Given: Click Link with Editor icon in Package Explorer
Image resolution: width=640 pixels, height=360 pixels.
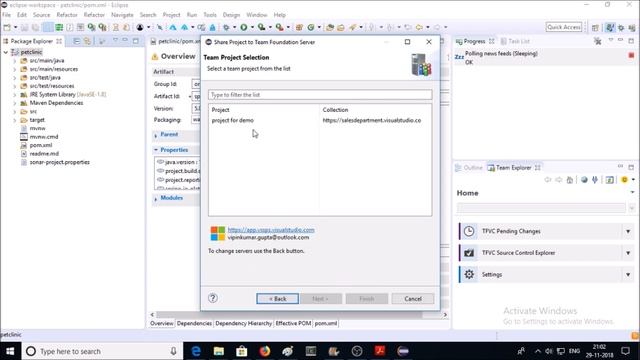Looking at the screenshot, I should (x=87, y=41).
